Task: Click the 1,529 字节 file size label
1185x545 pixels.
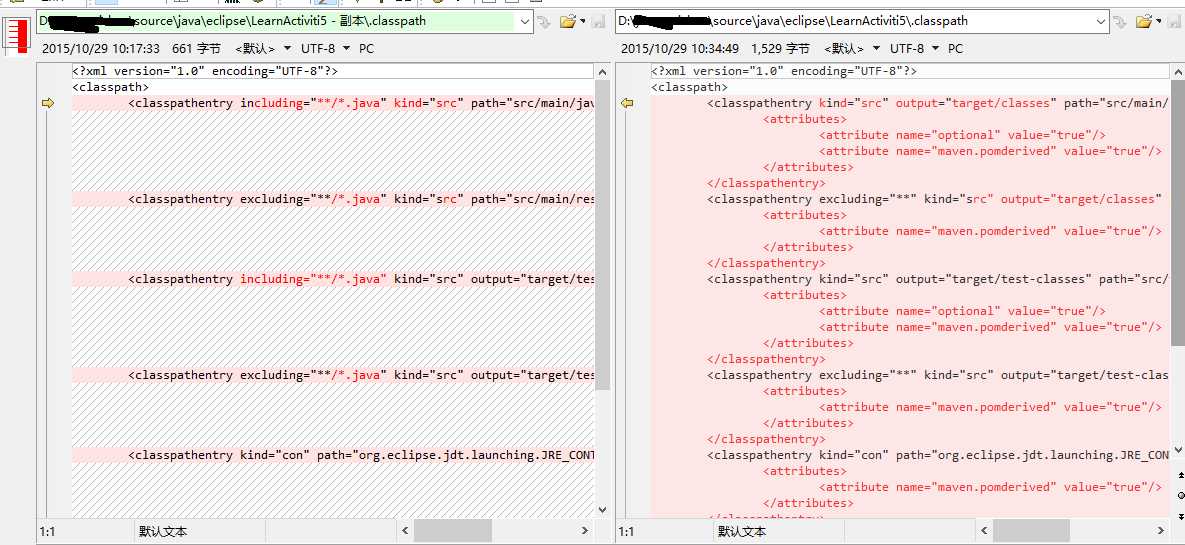Action: (x=780, y=48)
